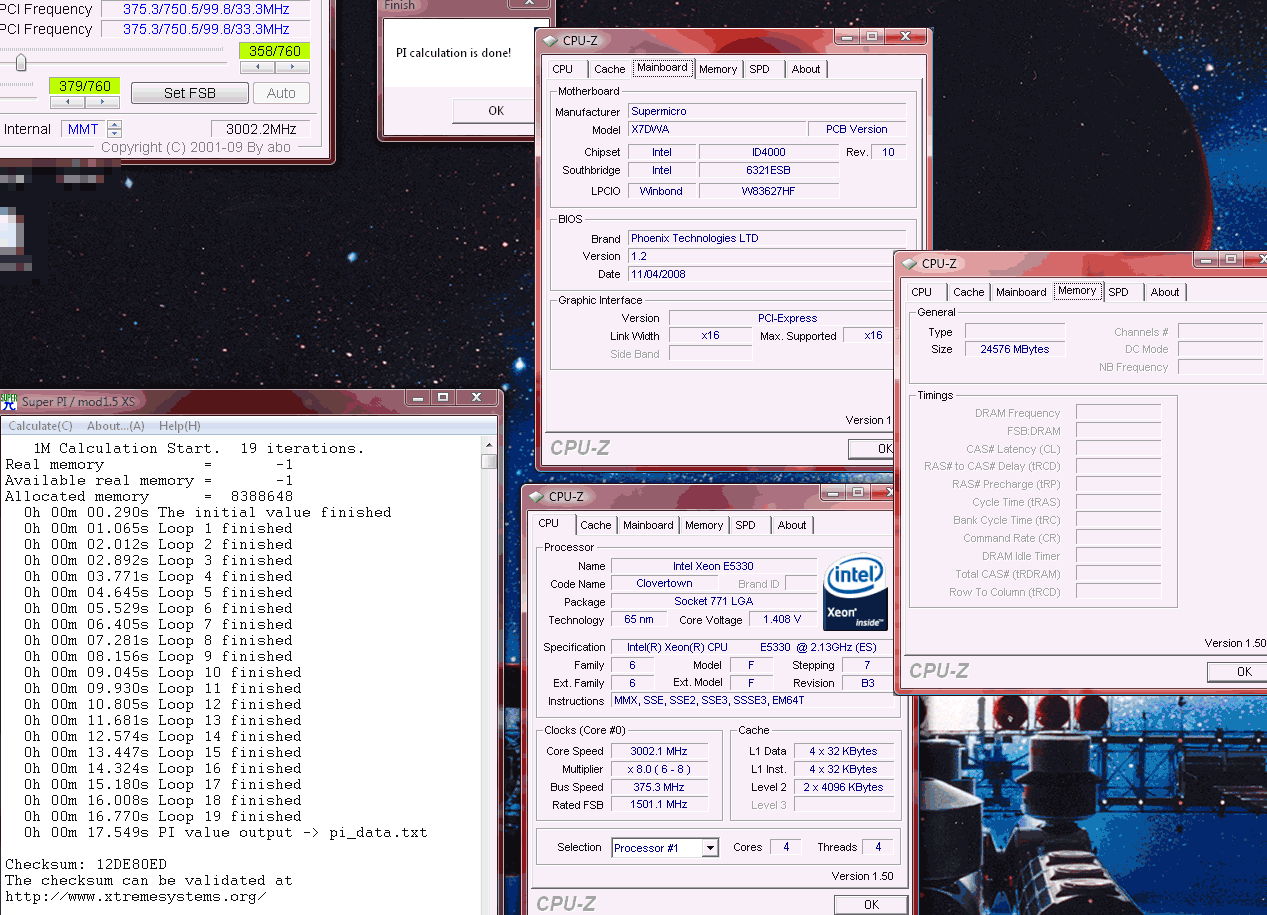Select Mainboard tab in Supermicro mainboard window

[x=662, y=68]
